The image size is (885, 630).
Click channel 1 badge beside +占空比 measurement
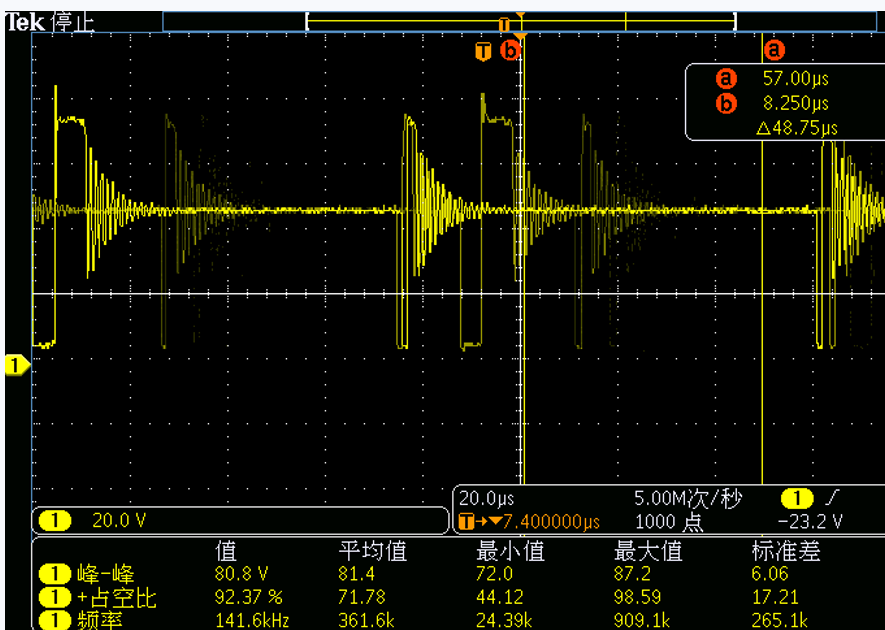click(55, 598)
